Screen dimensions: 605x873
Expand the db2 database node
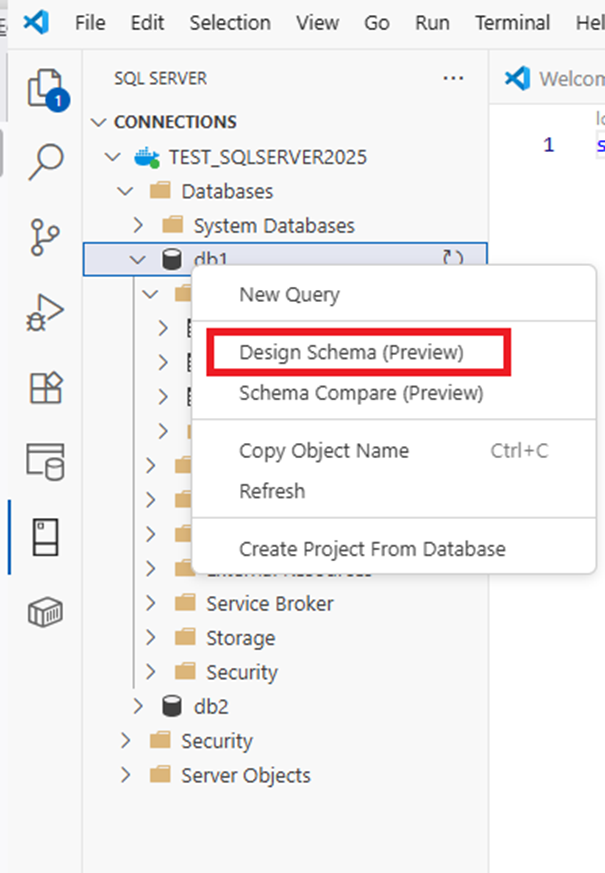pos(138,706)
